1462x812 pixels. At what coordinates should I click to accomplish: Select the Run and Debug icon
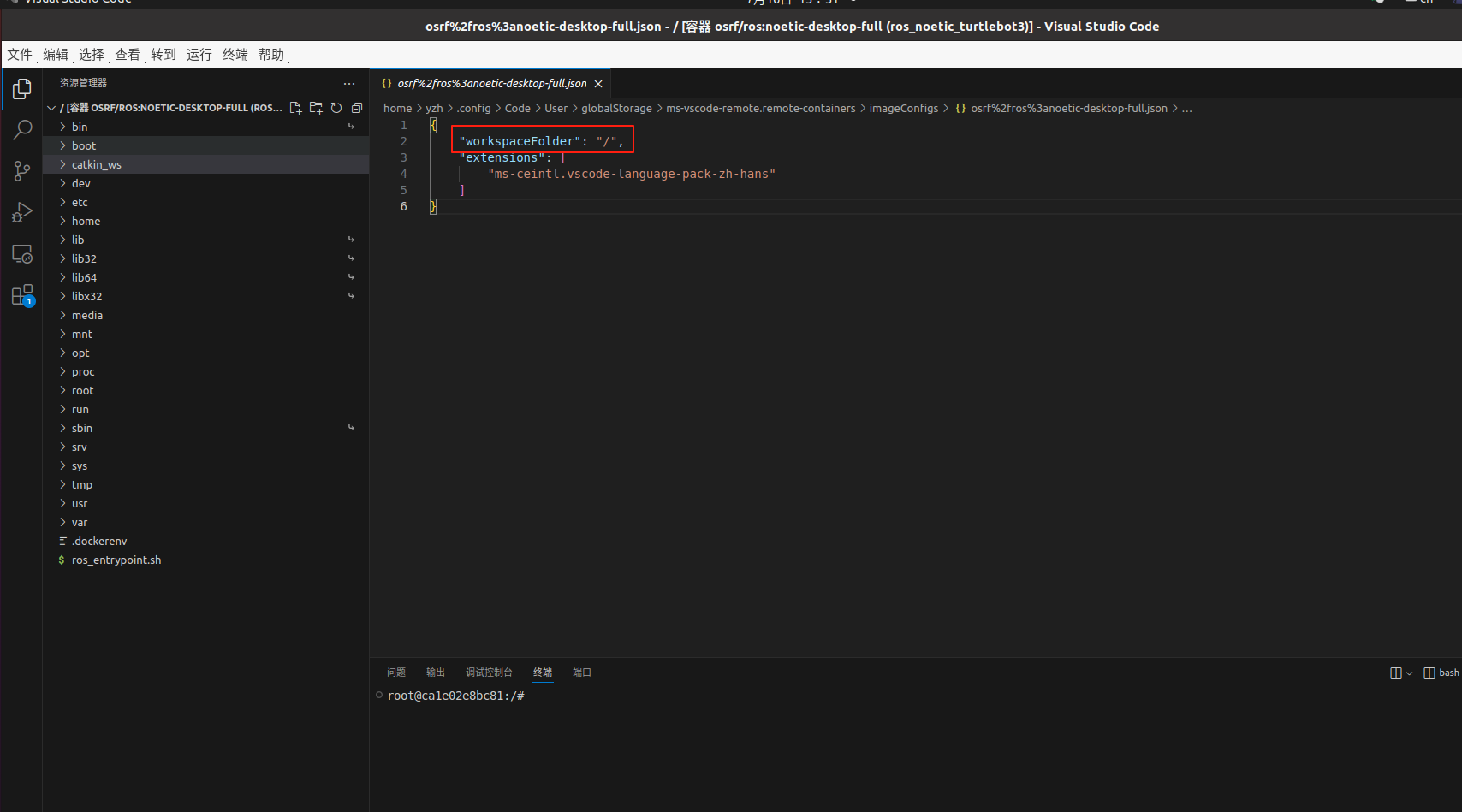click(x=21, y=212)
